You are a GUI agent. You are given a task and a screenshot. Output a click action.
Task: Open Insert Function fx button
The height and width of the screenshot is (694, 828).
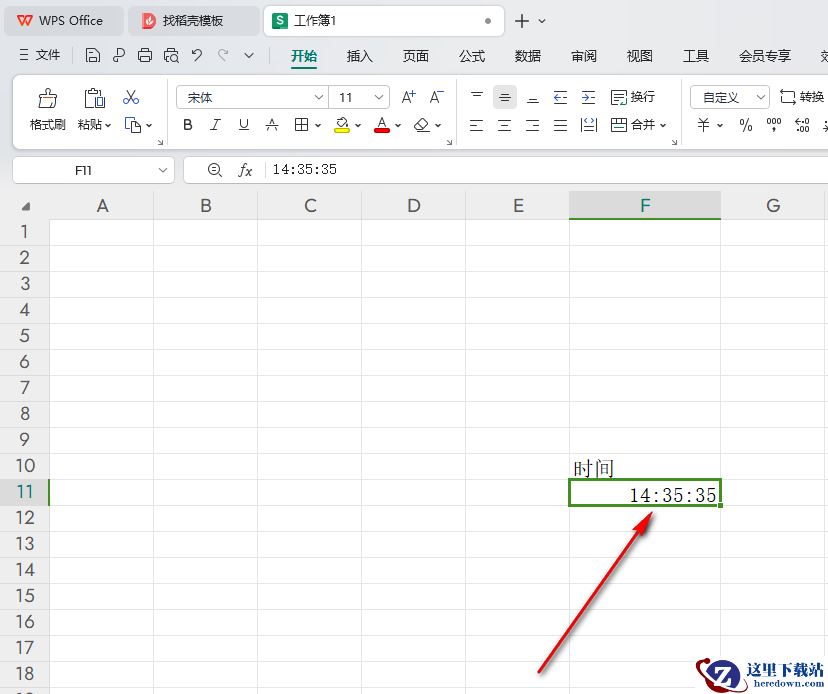(245, 170)
